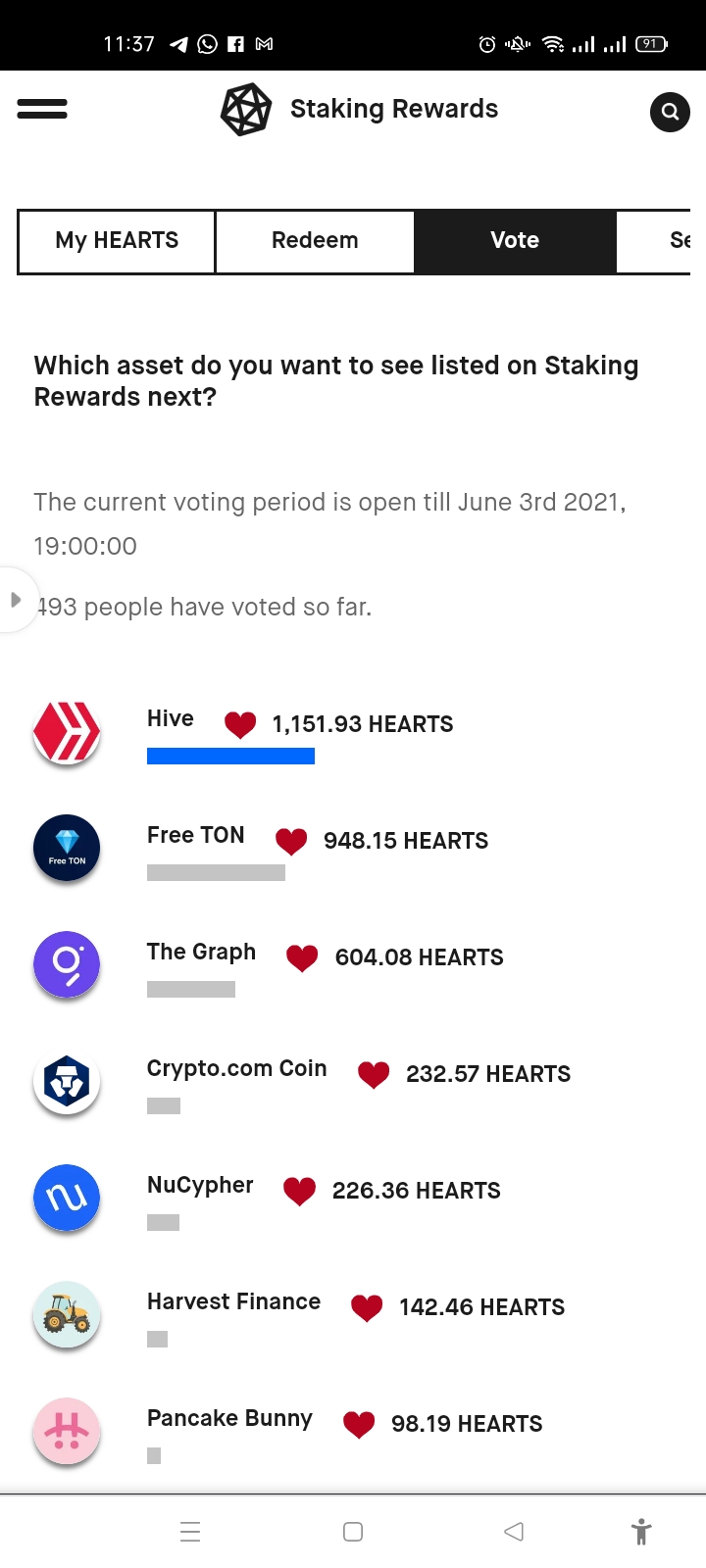Open the Staking Rewards title link
The image size is (706, 1568).
394,109
